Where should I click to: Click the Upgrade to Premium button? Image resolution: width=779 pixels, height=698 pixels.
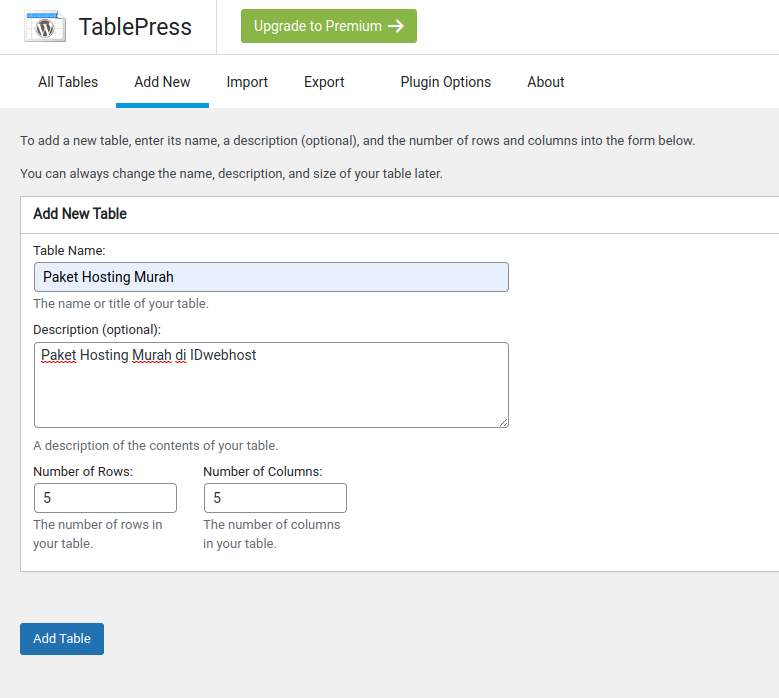(x=329, y=26)
